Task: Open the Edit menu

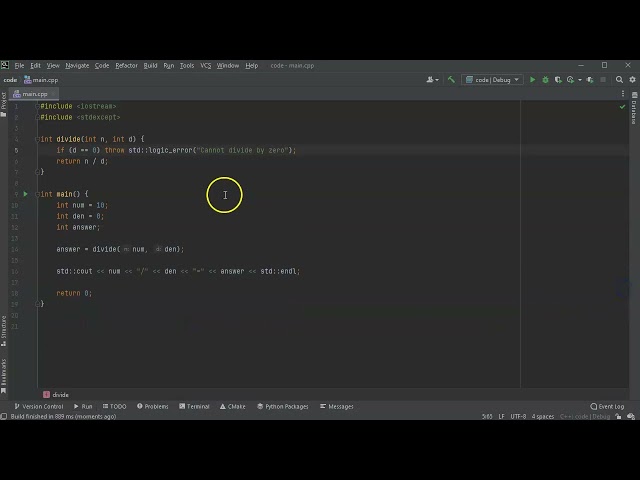Action: (x=36, y=65)
